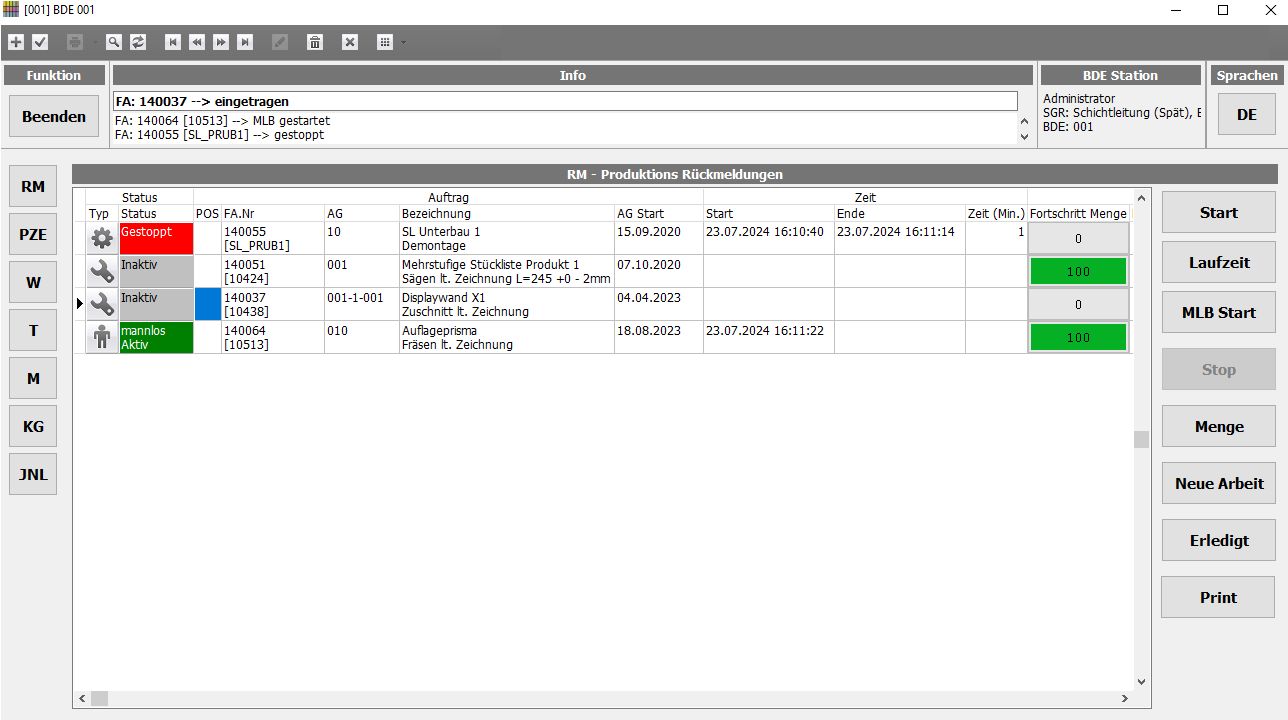Click the Start button
The width and height of the screenshot is (1288, 720).
(1218, 212)
